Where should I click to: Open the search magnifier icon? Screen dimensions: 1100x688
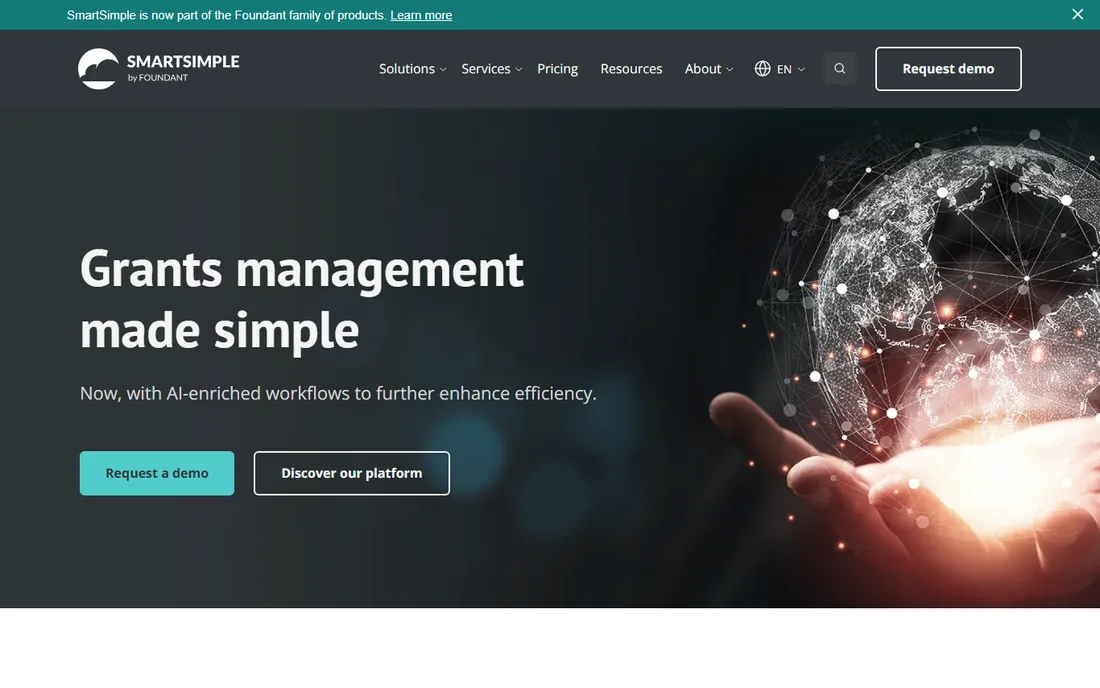tap(840, 69)
